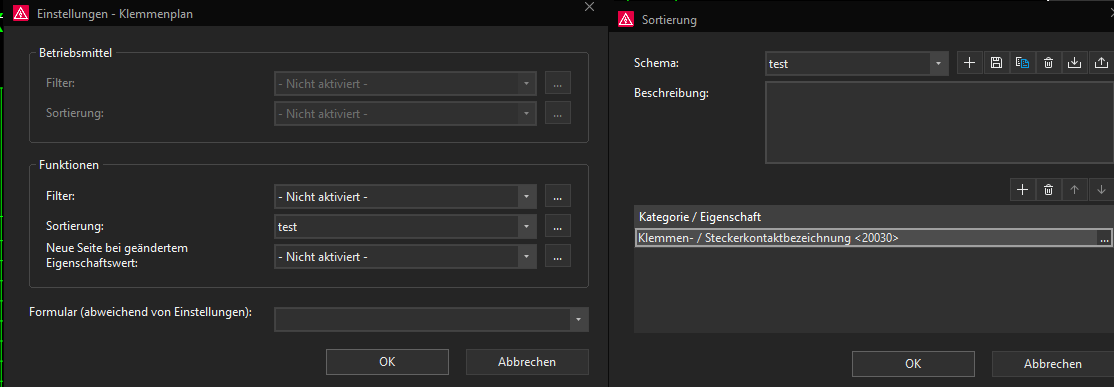Open Betriebsmittel Filter settings with ellipsis

click(x=558, y=83)
